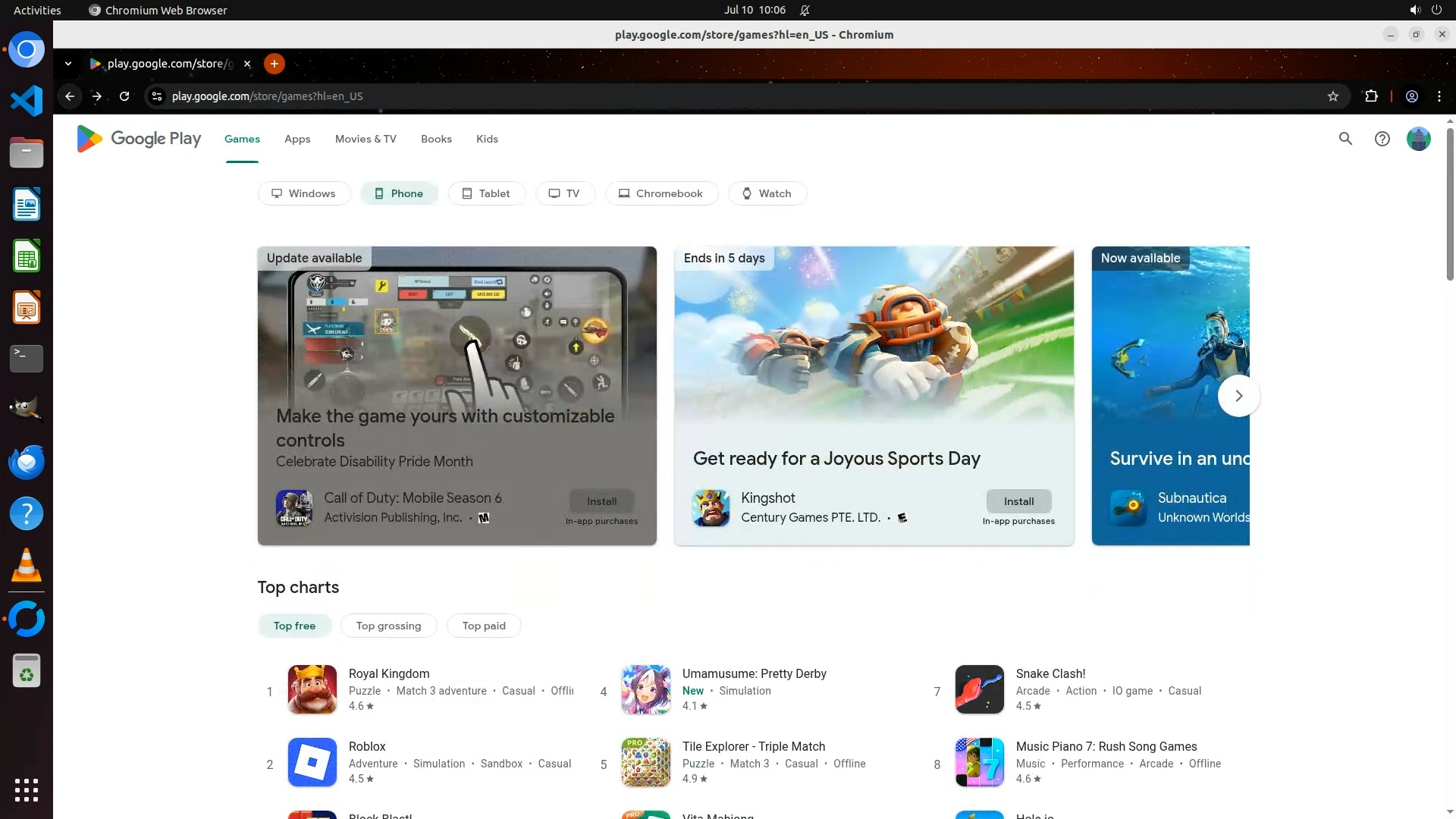Screen dimensions: 1456x819
Task: Launch VLC from the Ubuntu dock
Action: tap(27, 566)
